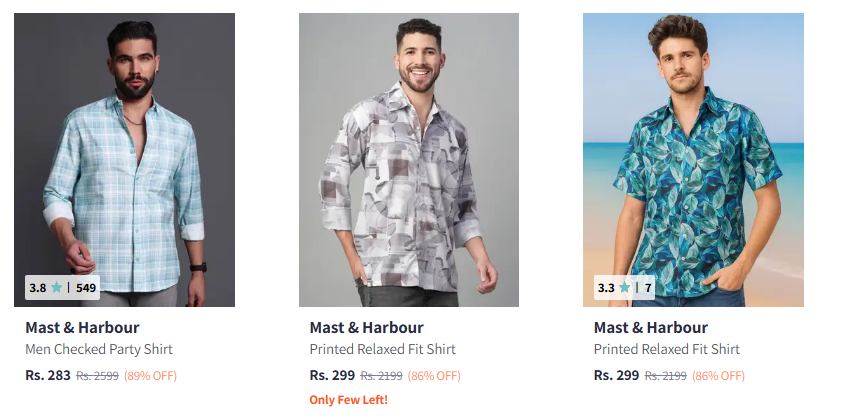Screen dimensions: 849x418
Task: Open Men Checked Party Shirt product title
Action: click(x=99, y=349)
